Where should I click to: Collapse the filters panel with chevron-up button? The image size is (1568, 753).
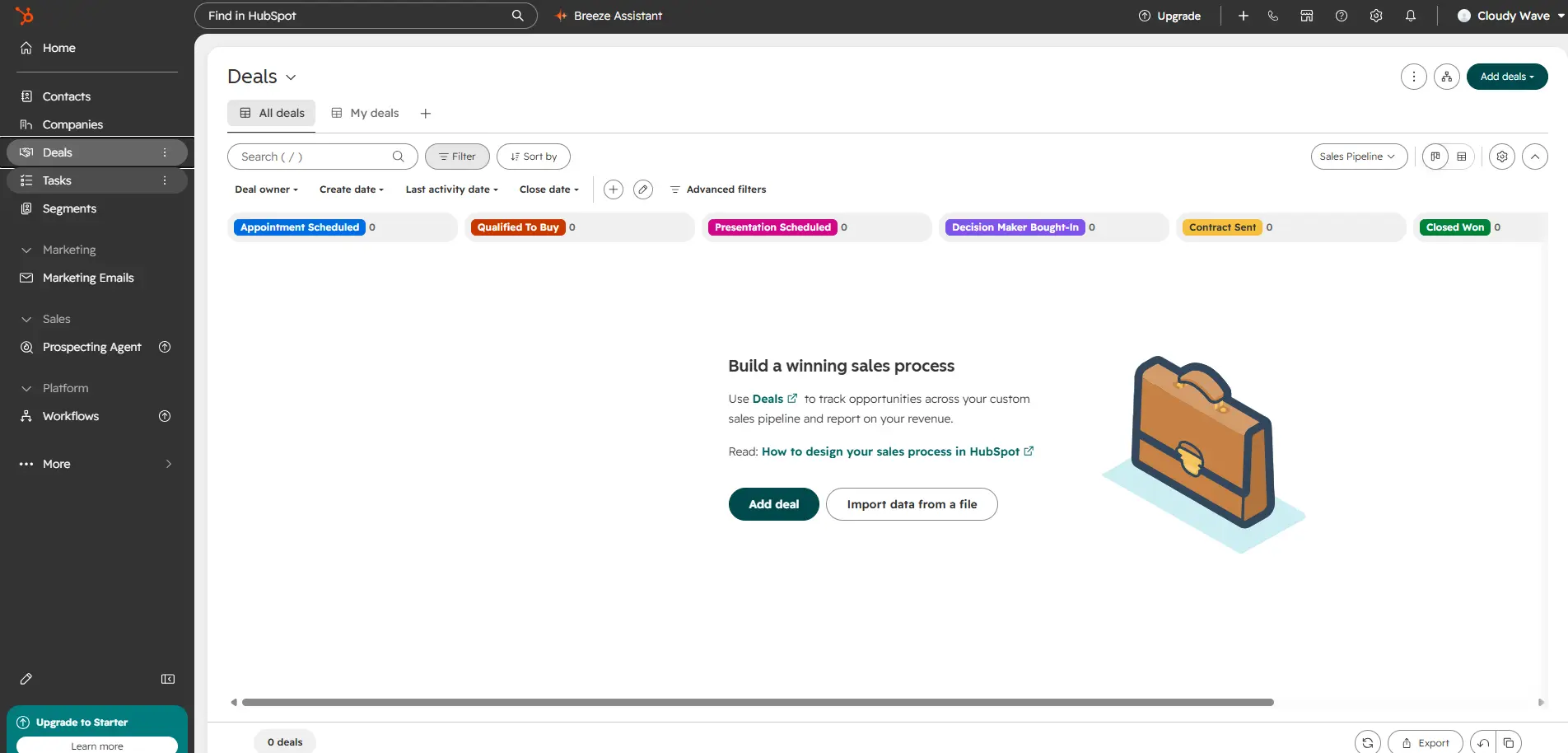coord(1535,157)
